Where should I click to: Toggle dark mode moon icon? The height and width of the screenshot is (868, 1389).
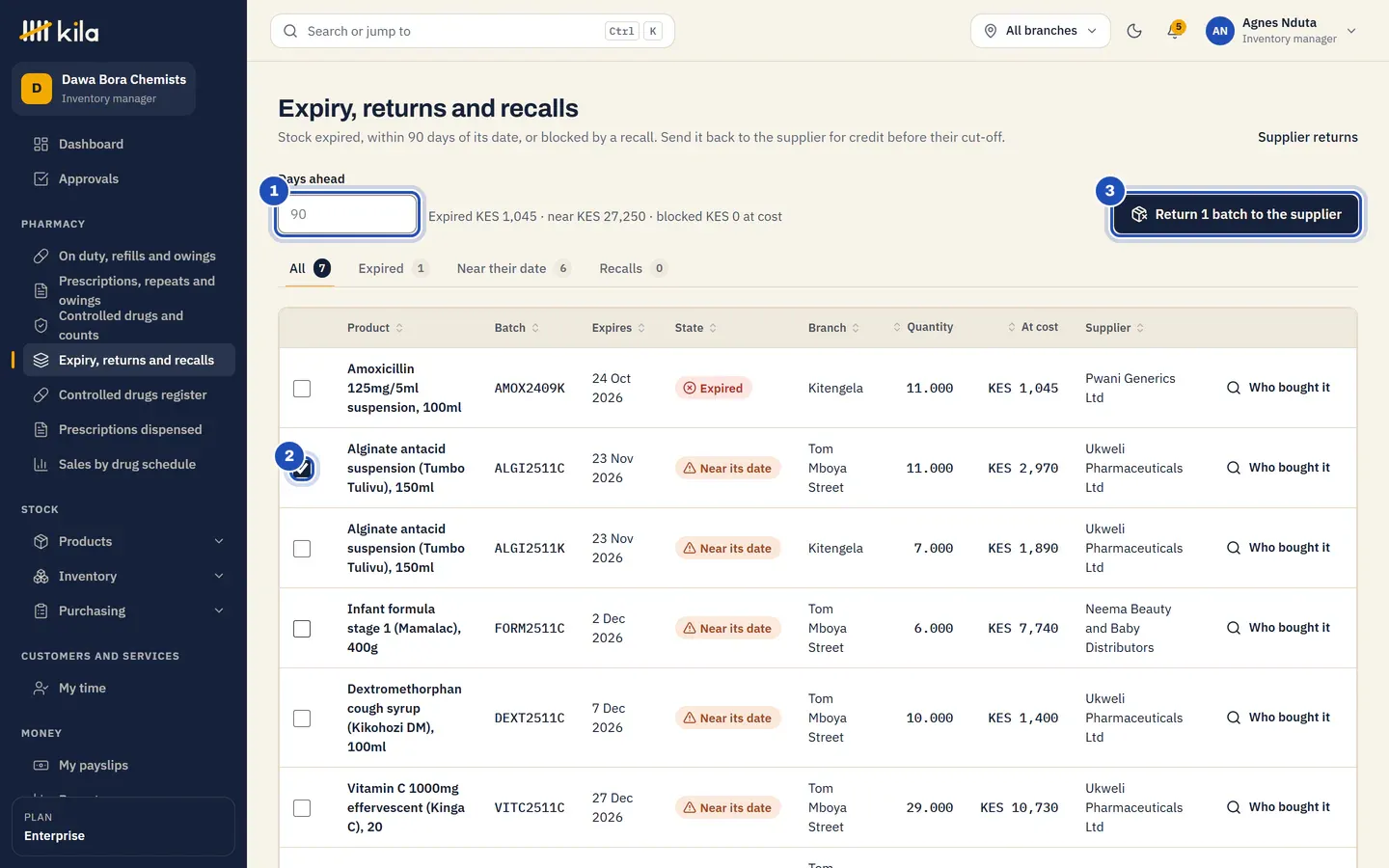(1134, 31)
